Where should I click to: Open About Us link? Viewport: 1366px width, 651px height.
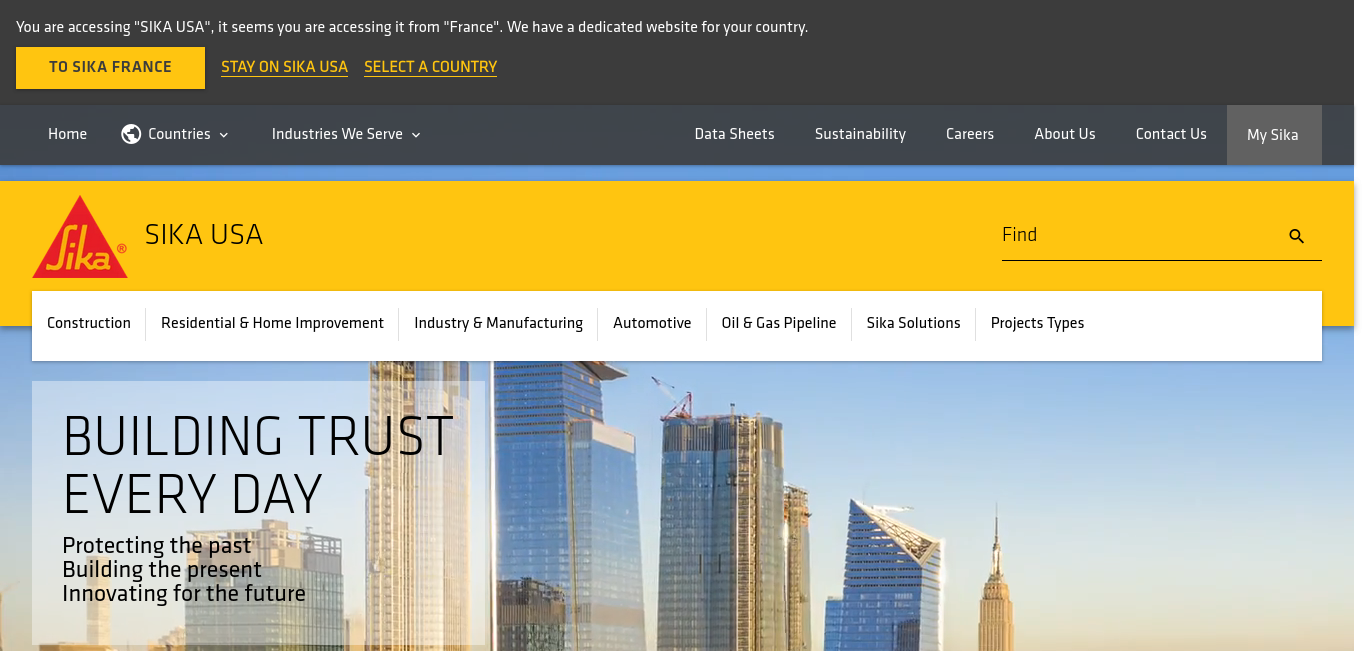1064,134
